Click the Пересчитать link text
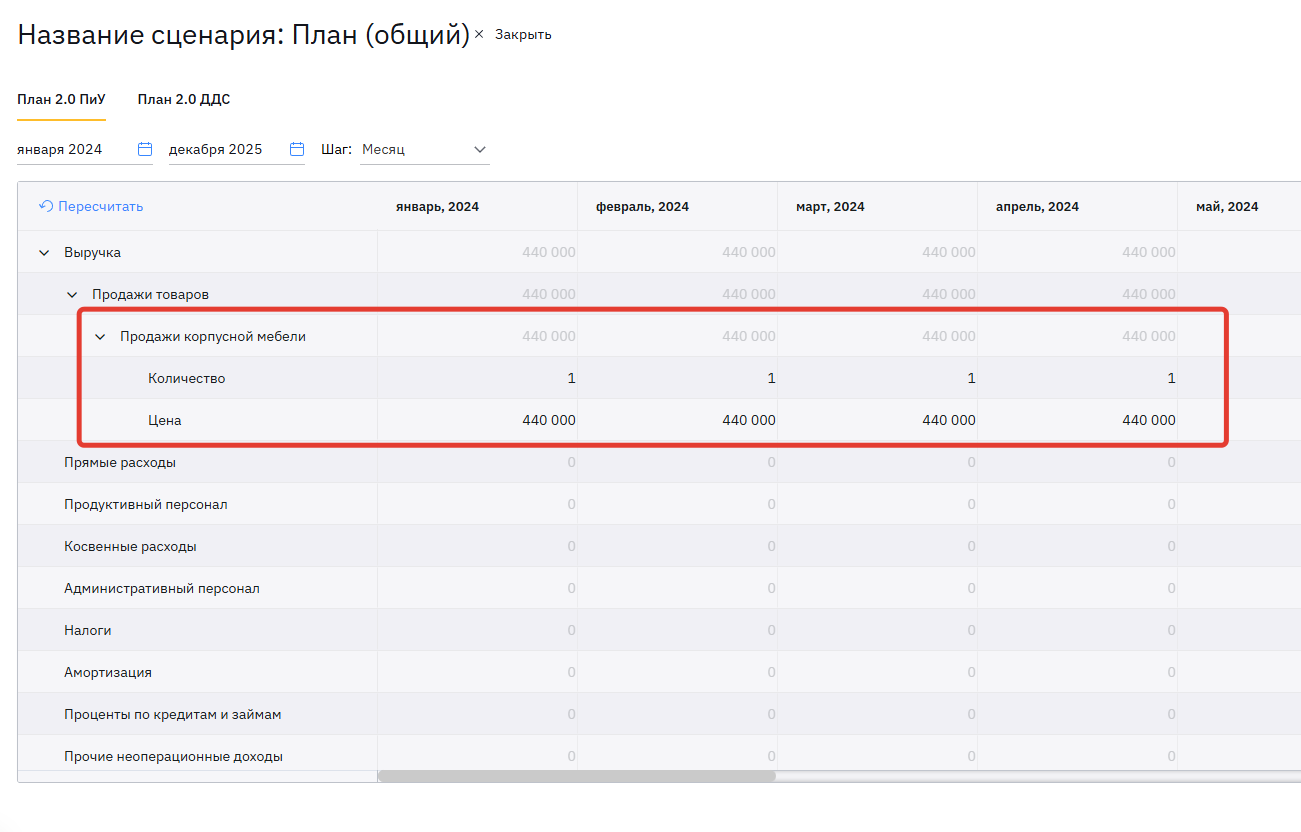 pos(100,206)
